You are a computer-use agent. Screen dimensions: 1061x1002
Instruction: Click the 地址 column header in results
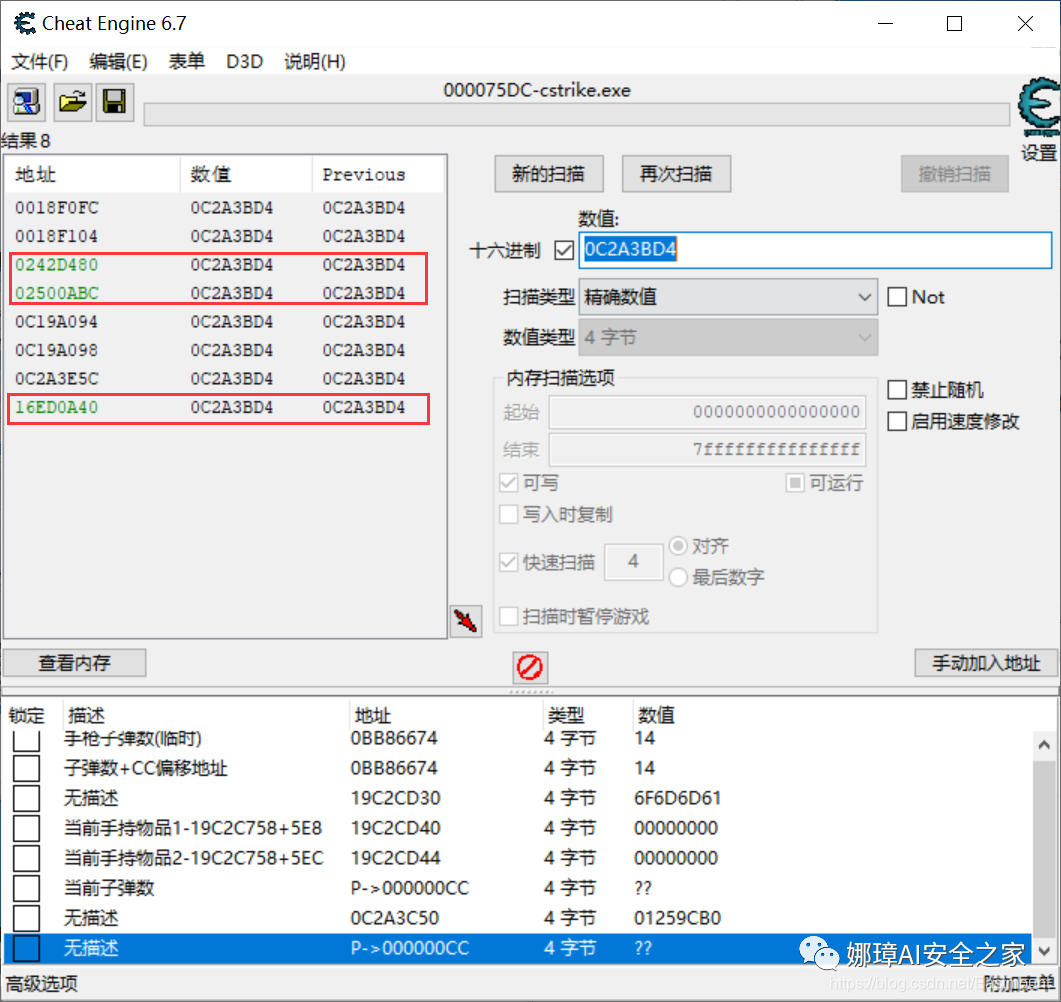[x=93, y=175]
